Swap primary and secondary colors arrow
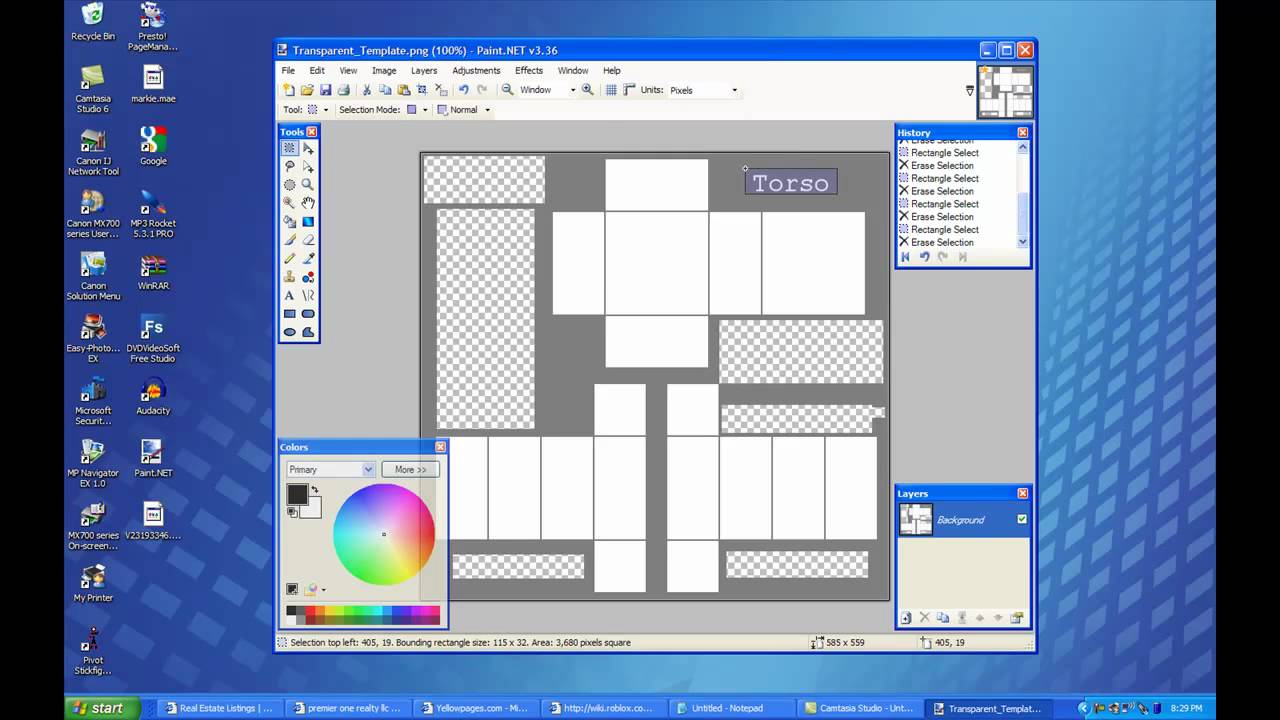 point(315,490)
